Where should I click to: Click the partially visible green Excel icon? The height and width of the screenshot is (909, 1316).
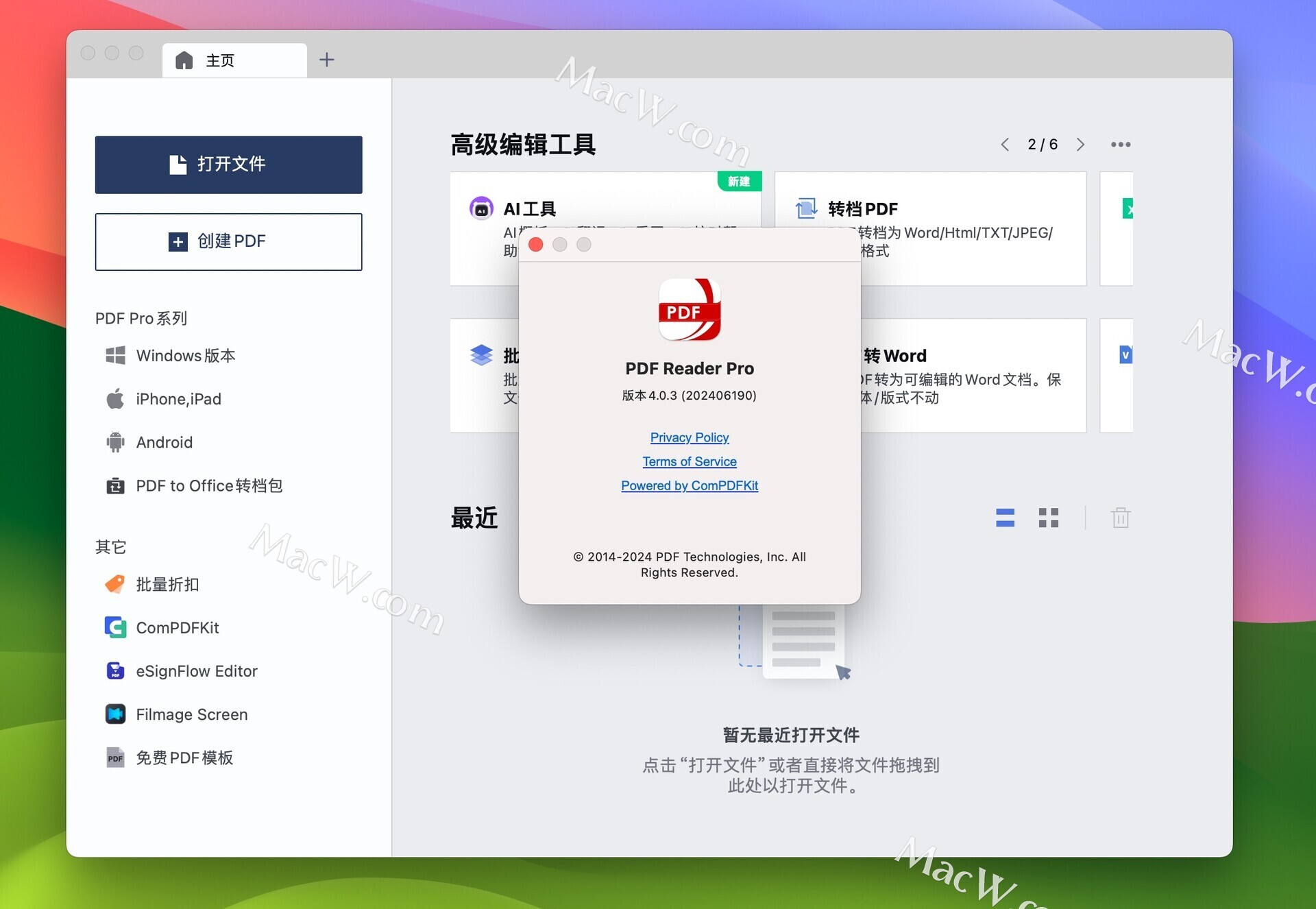click(x=1128, y=208)
